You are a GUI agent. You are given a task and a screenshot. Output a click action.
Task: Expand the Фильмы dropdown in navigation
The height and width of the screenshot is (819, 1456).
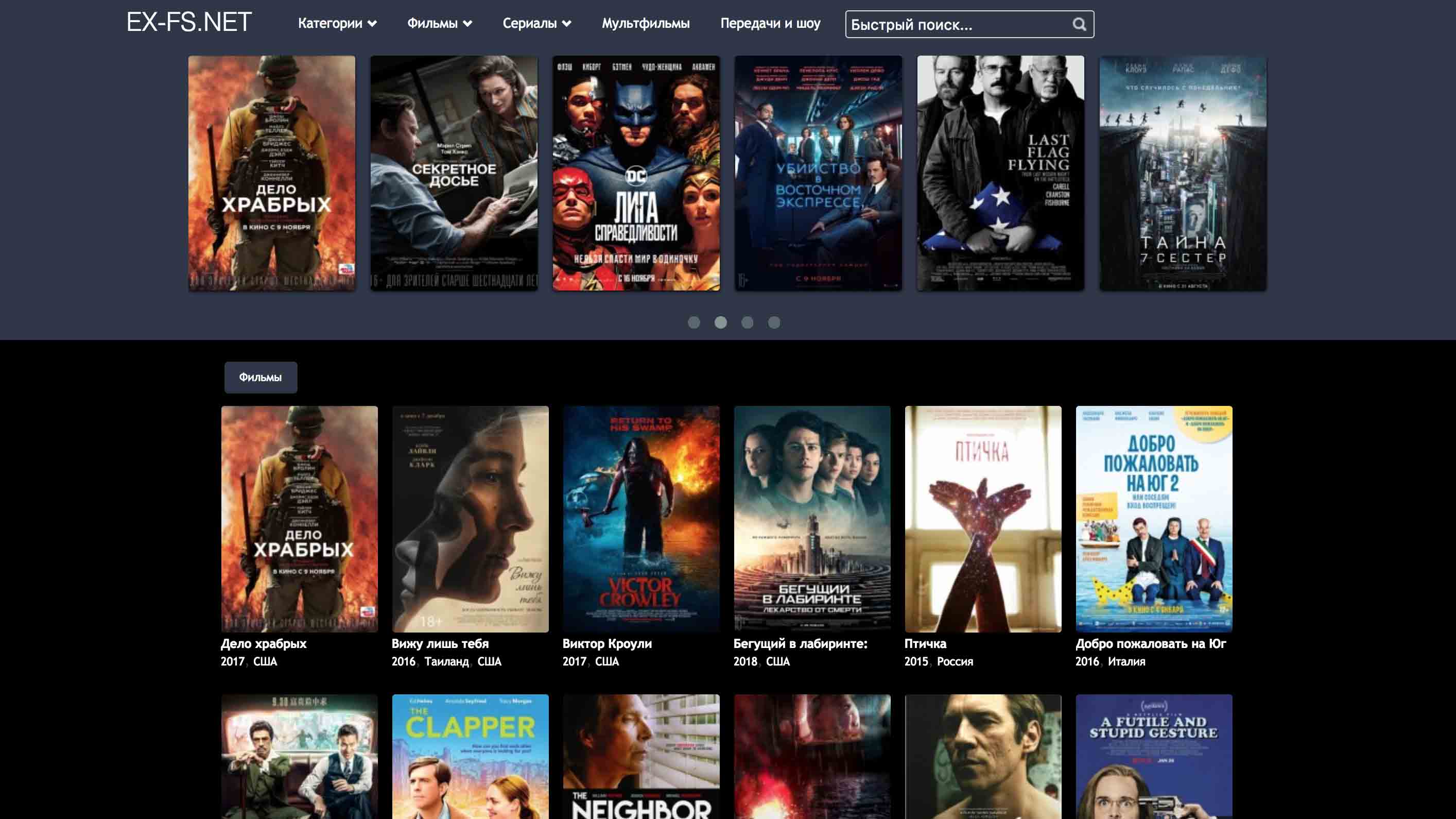(440, 23)
